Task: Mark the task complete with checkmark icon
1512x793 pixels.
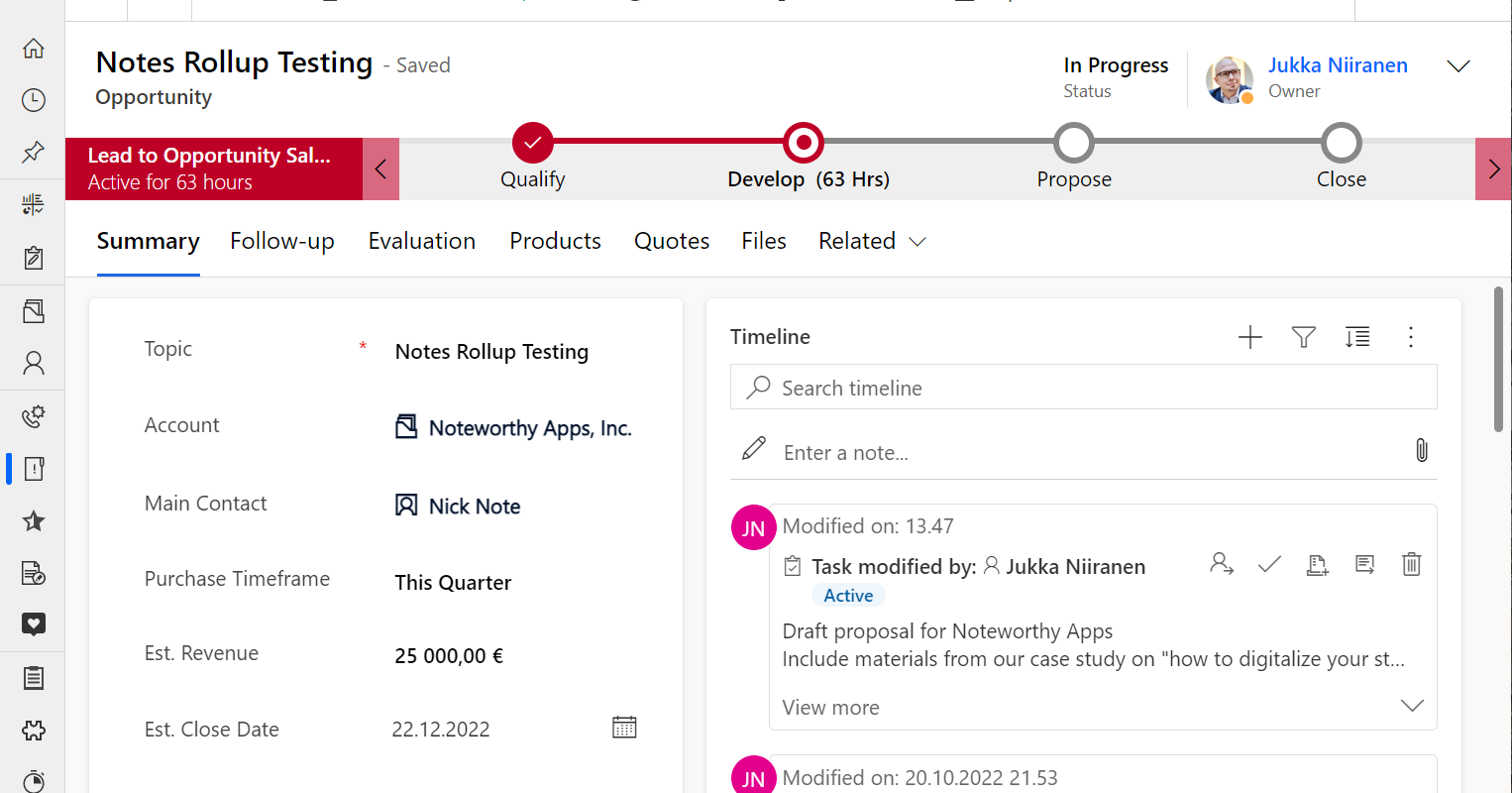Action: (1269, 565)
